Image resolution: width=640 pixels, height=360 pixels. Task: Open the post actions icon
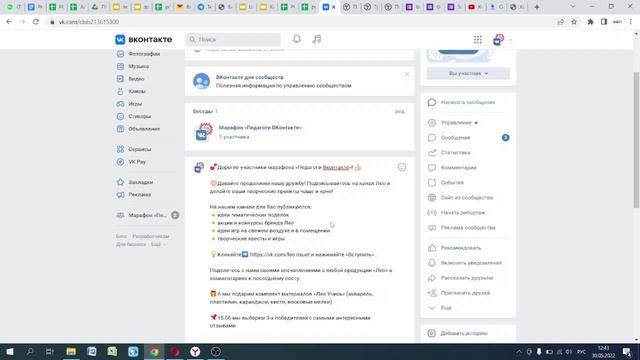tap(402, 167)
